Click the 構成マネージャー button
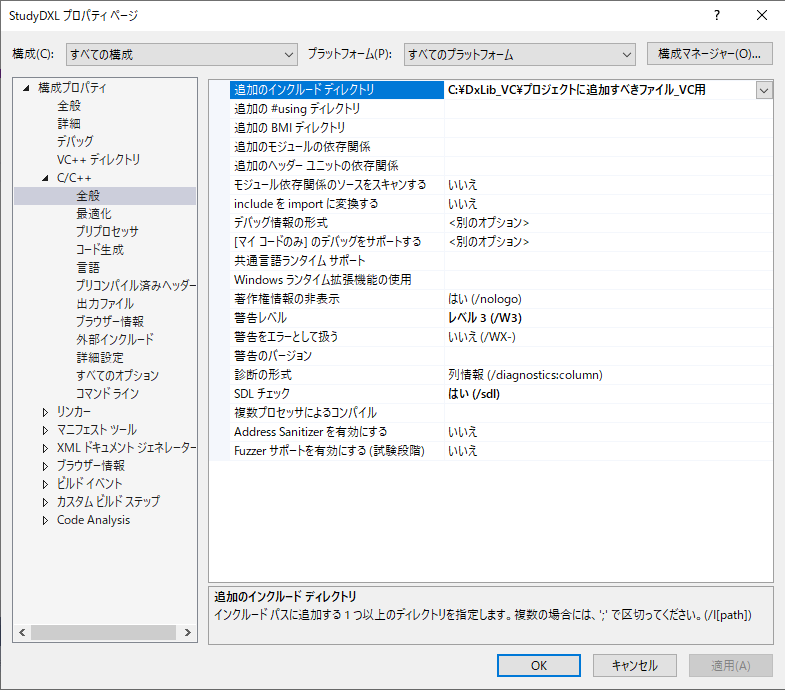The image size is (785, 690). tap(710, 53)
